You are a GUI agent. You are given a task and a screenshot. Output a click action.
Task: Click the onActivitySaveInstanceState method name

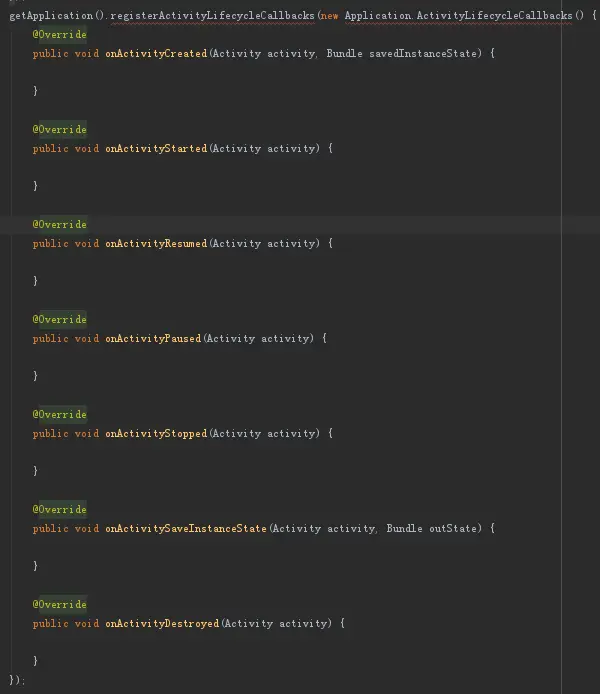(186, 528)
